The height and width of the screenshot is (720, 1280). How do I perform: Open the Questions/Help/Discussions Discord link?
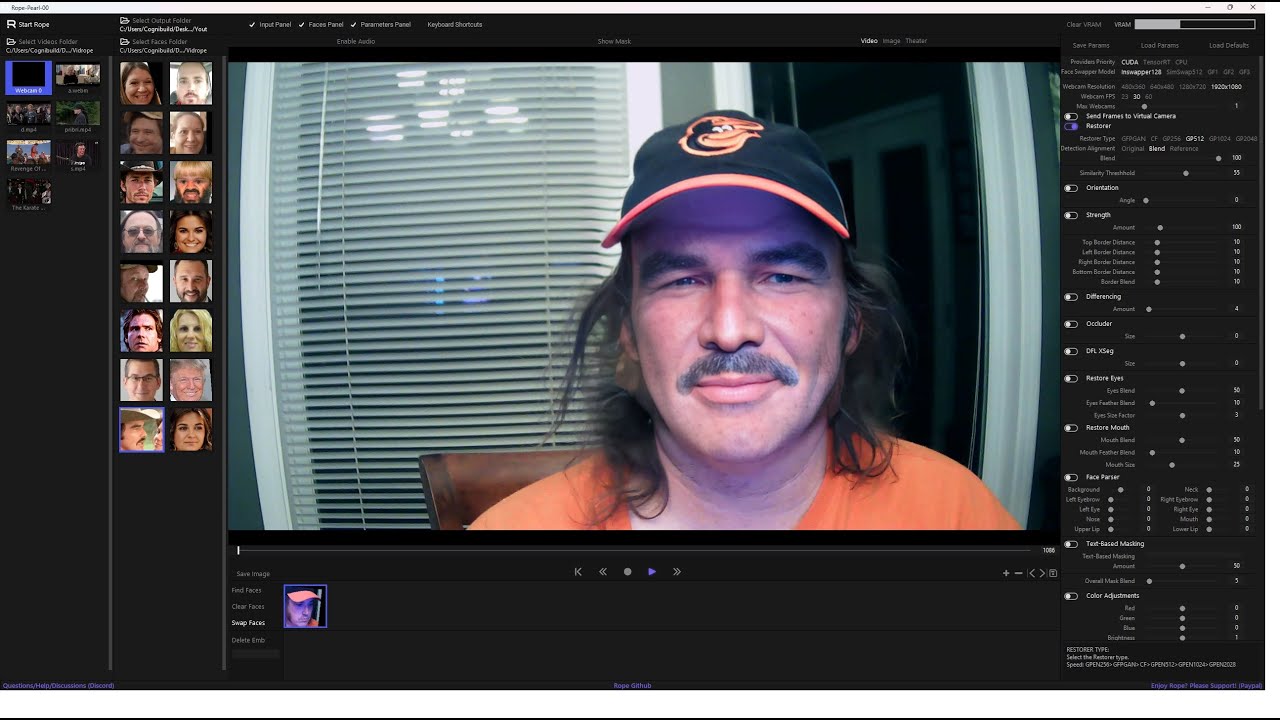(x=58, y=686)
